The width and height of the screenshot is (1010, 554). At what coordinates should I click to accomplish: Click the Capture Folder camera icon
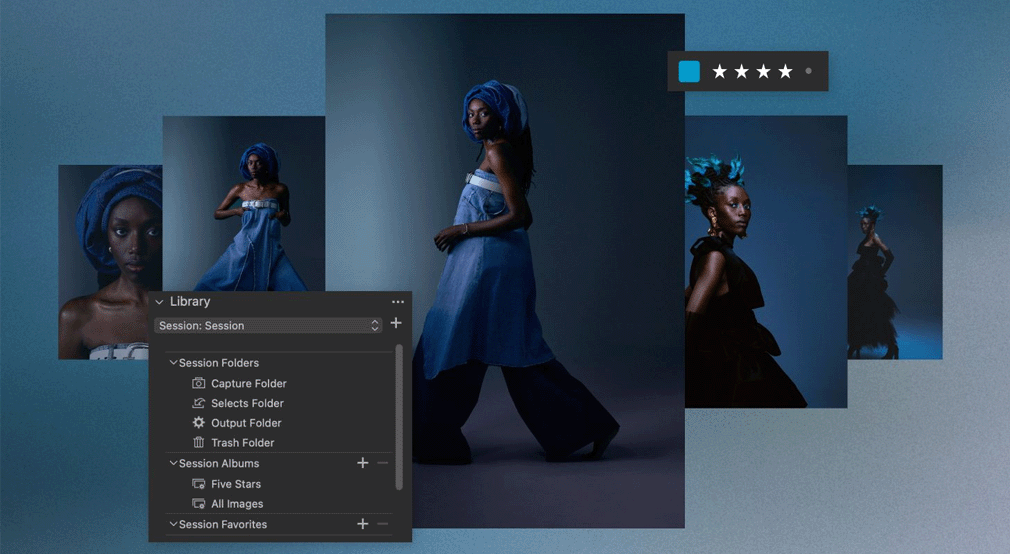coord(198,383)
